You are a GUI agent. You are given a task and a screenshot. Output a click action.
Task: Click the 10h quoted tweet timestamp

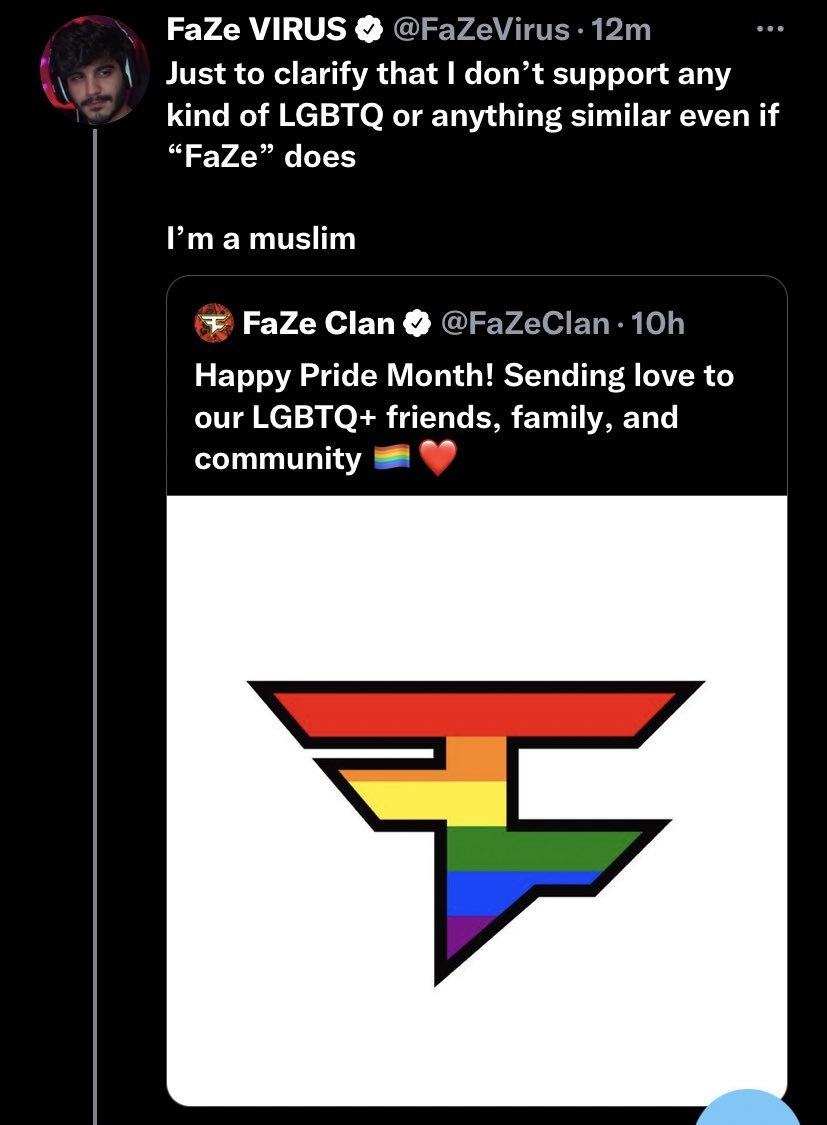click(658, 324)
